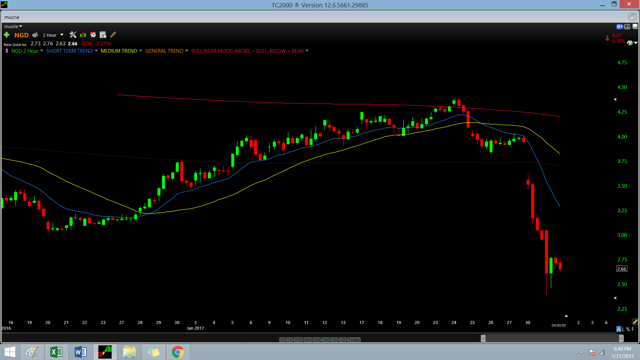This screenshot has width=640, height=360.
Task: Click the color wheel icon at top right
Action: tap(630, 43)
